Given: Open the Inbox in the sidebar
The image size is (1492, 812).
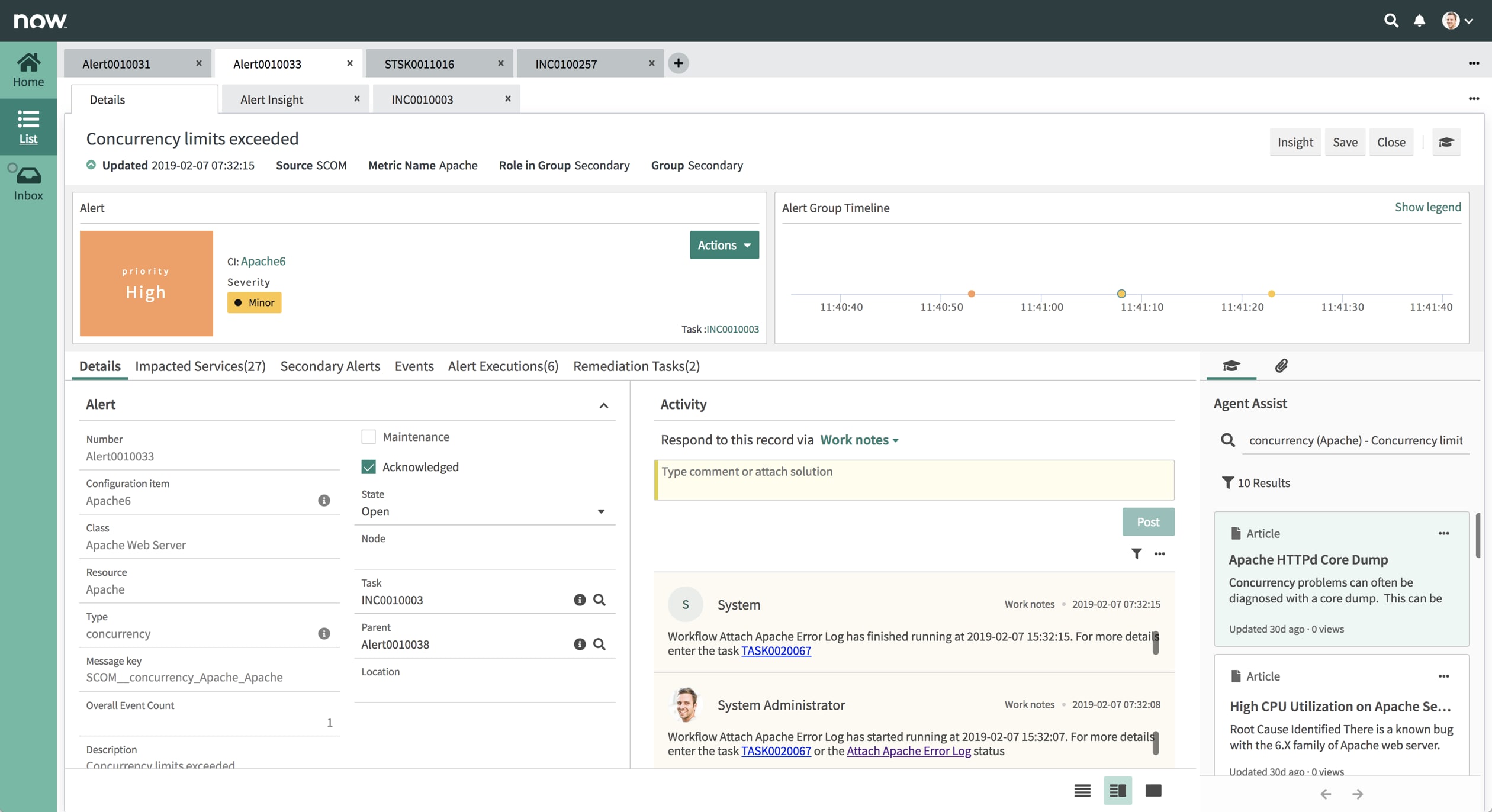Looking at the screenshot, I should 28,183.
